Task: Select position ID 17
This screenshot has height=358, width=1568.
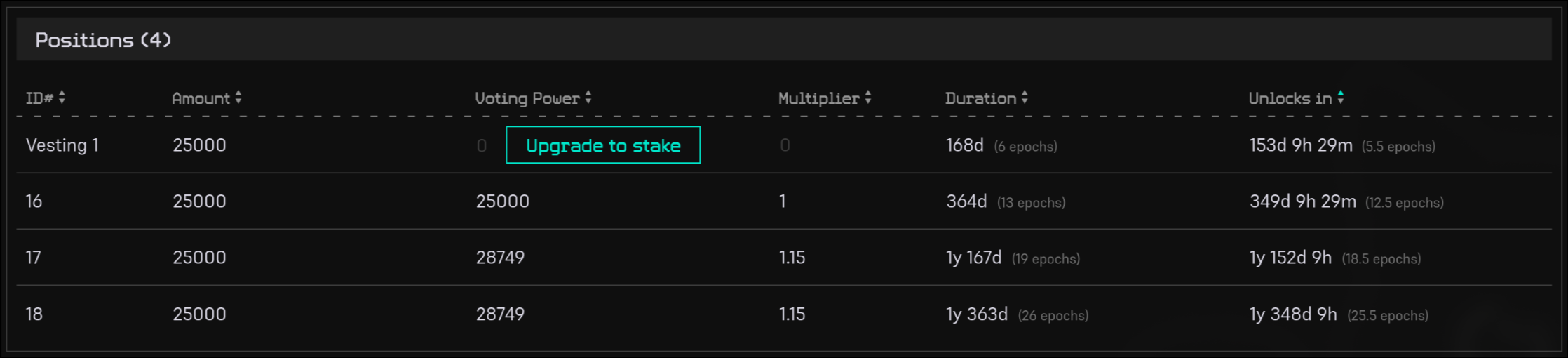Action: 34,258
